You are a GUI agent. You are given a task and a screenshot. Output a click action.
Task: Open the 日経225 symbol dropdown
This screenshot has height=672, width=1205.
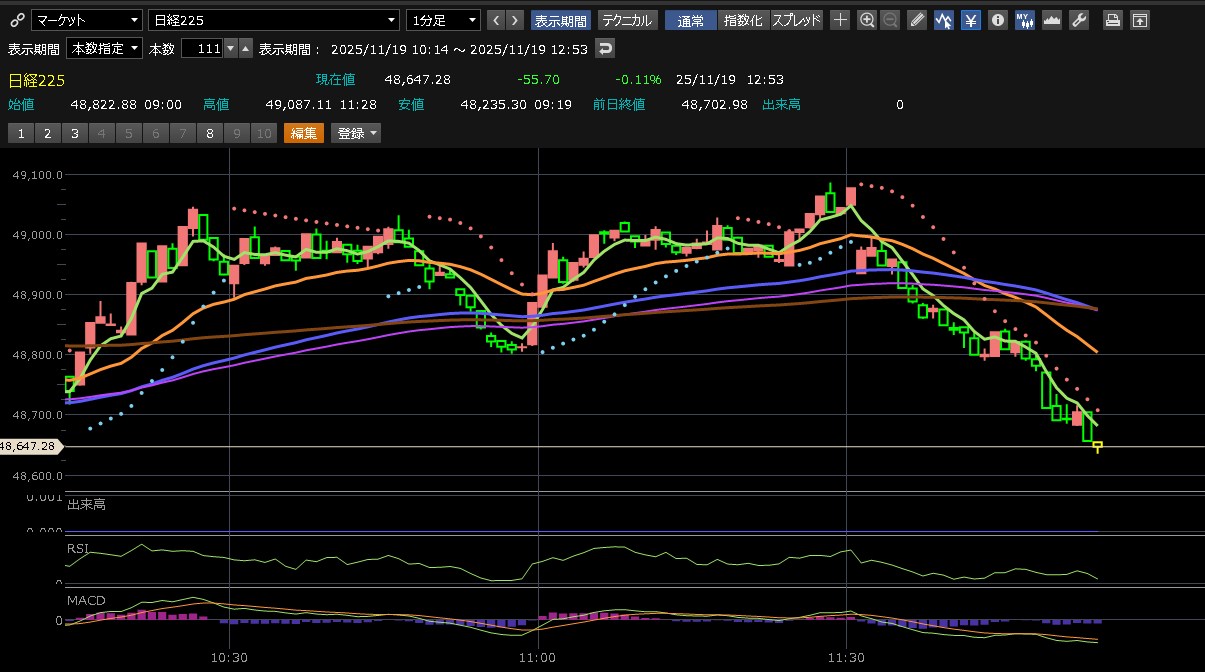pyautogui.click(x=273, y=20)
